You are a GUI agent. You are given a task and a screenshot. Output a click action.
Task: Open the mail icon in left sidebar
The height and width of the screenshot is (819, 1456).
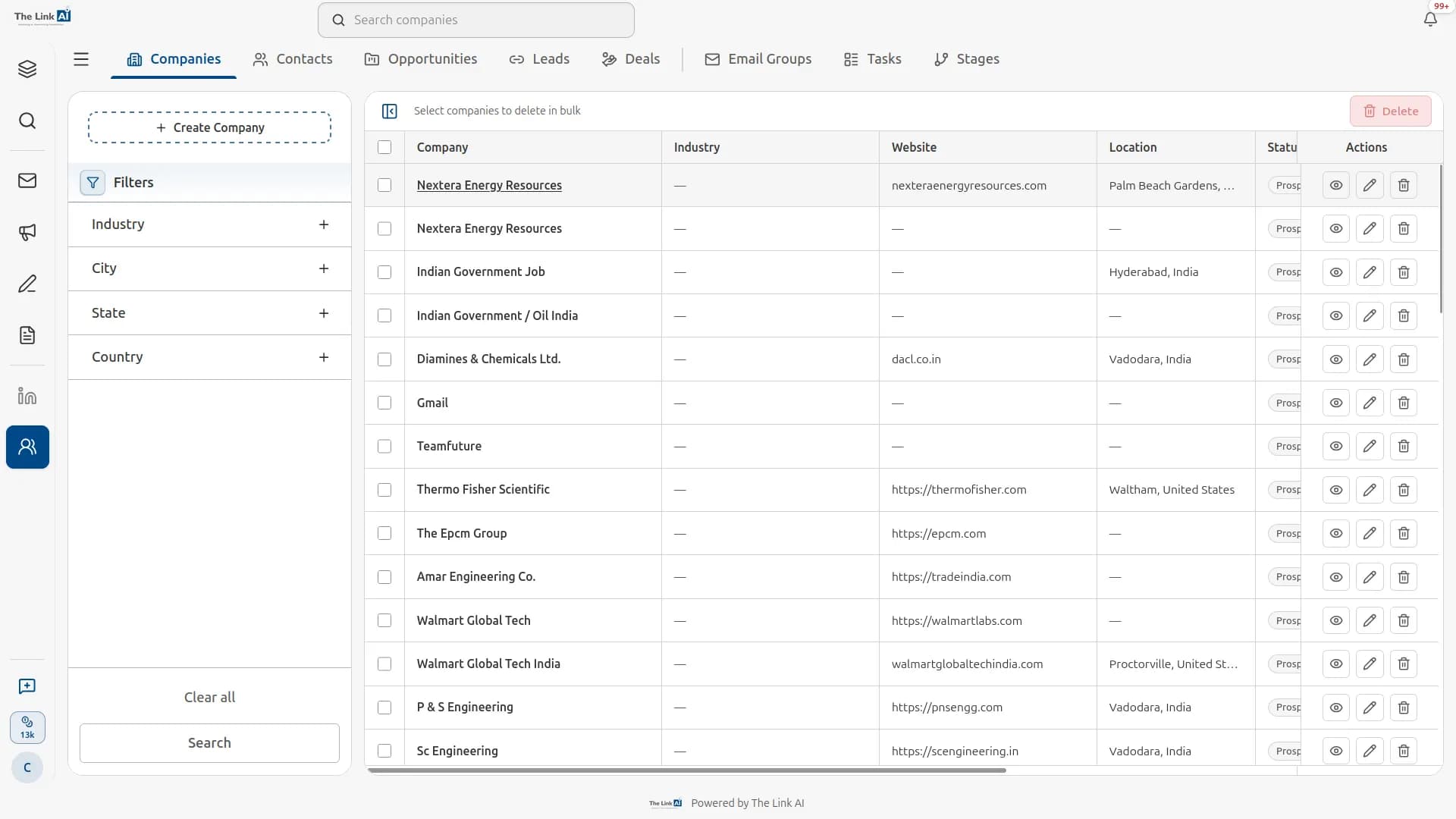(x=27, y=180)
